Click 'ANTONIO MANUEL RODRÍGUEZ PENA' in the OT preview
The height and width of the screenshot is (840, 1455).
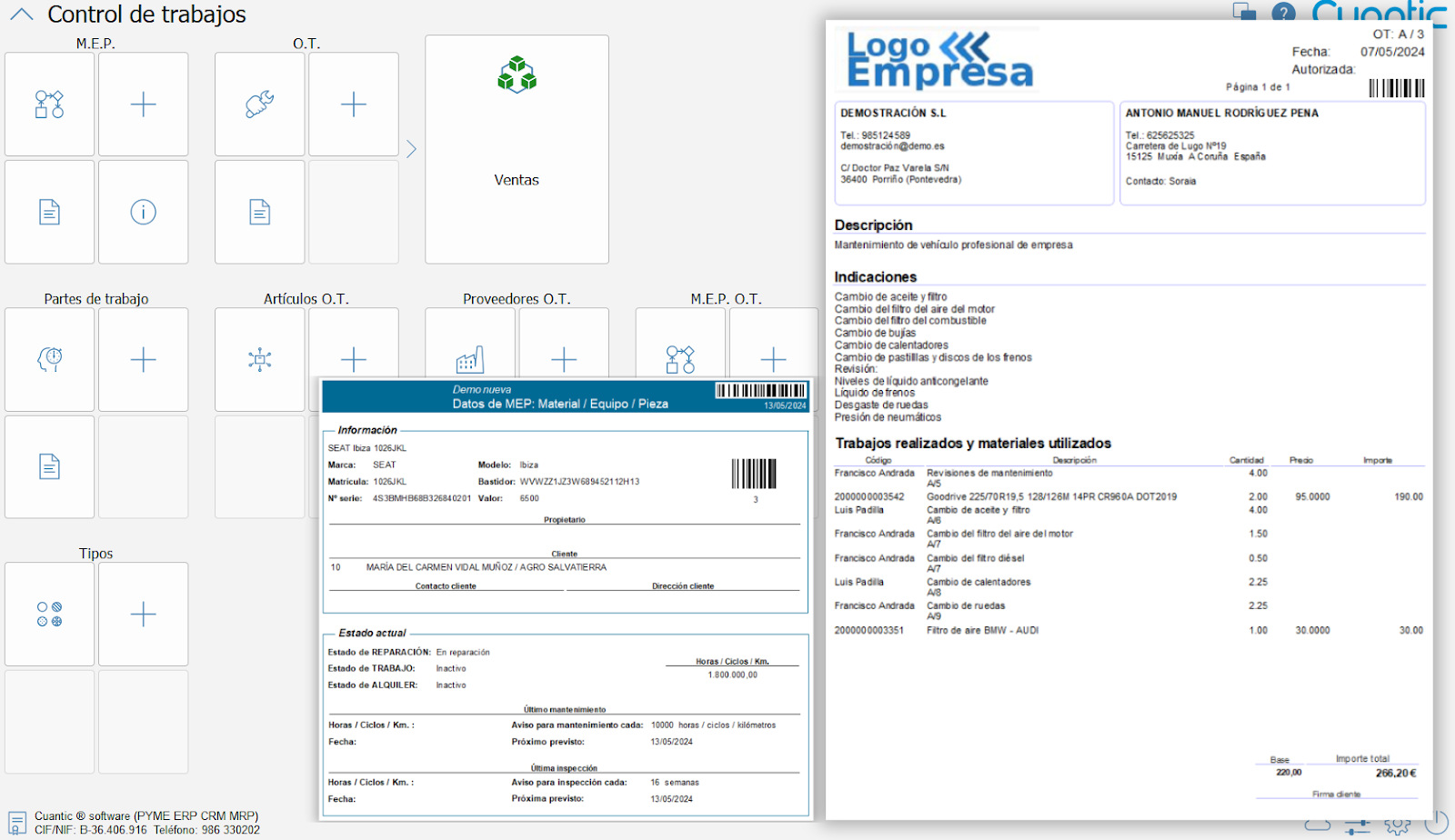1221,114
